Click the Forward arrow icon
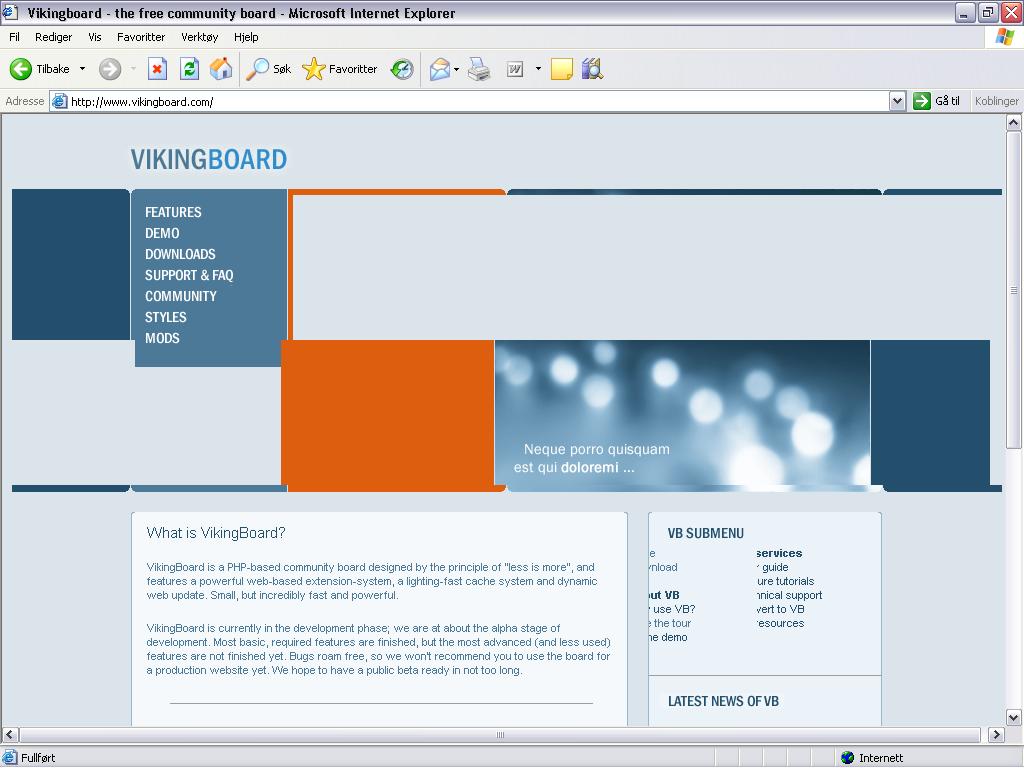This screenshot has width=1024, height=768. click(x=110, y=69)
